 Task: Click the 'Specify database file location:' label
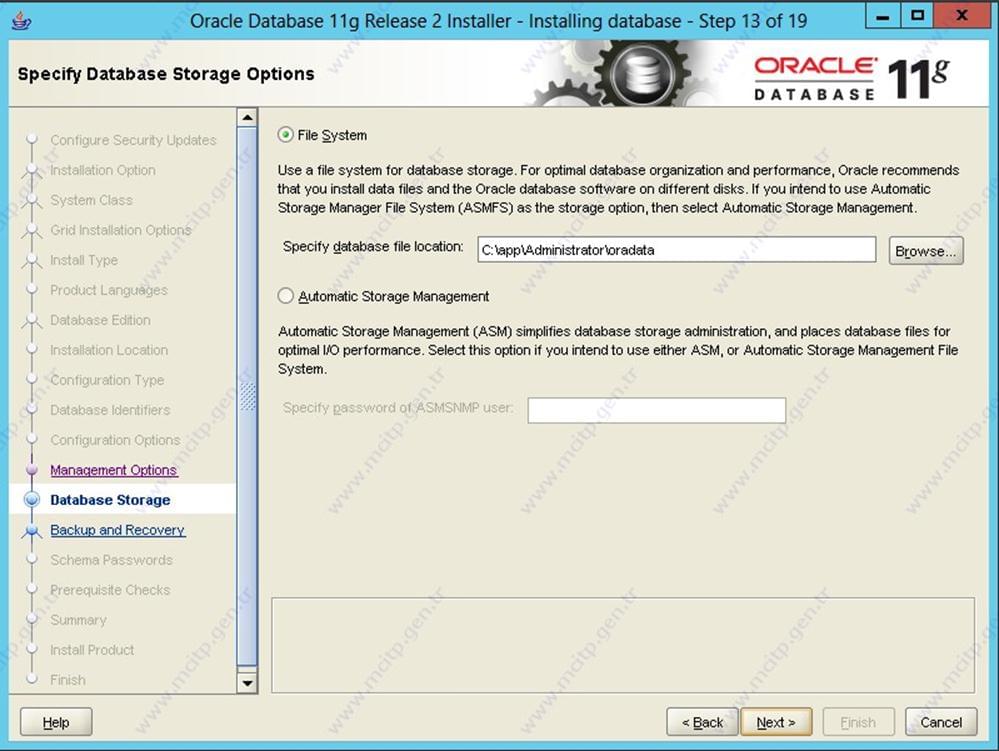[373, 247]
